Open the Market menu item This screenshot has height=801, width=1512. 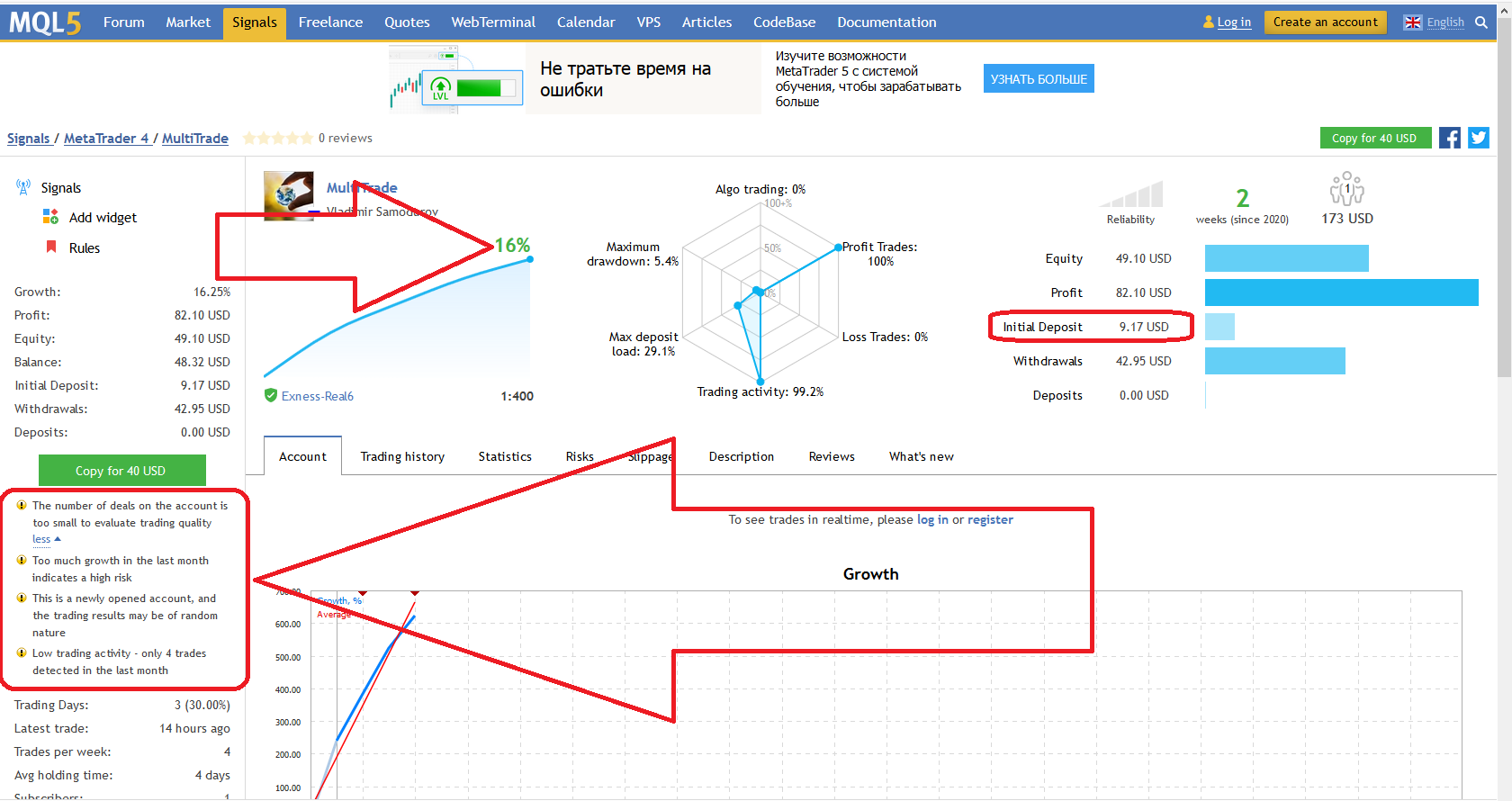188,22
